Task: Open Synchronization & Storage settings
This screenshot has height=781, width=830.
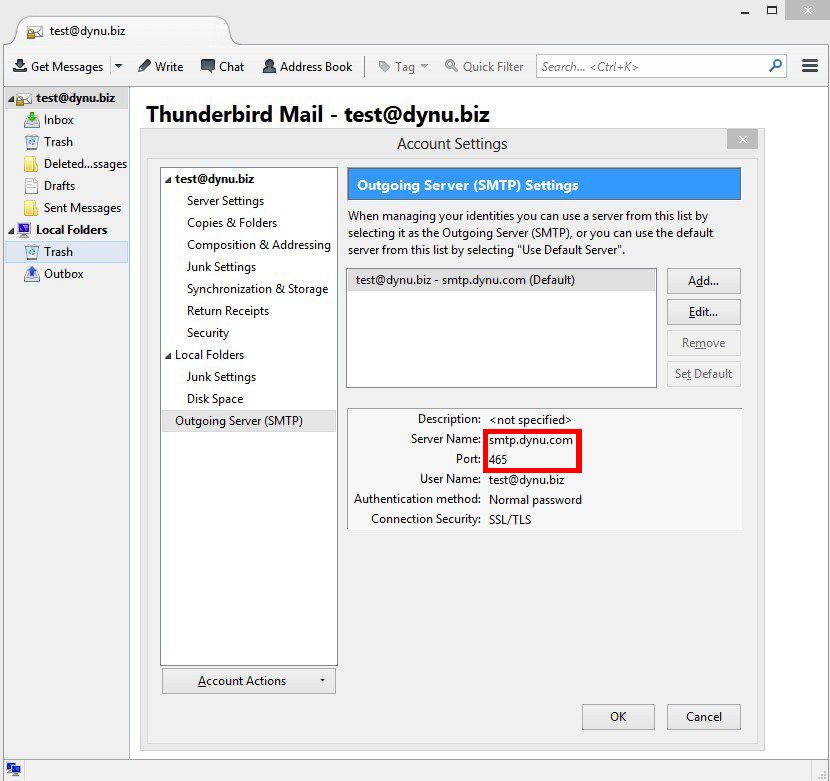Action: [257, 289]
